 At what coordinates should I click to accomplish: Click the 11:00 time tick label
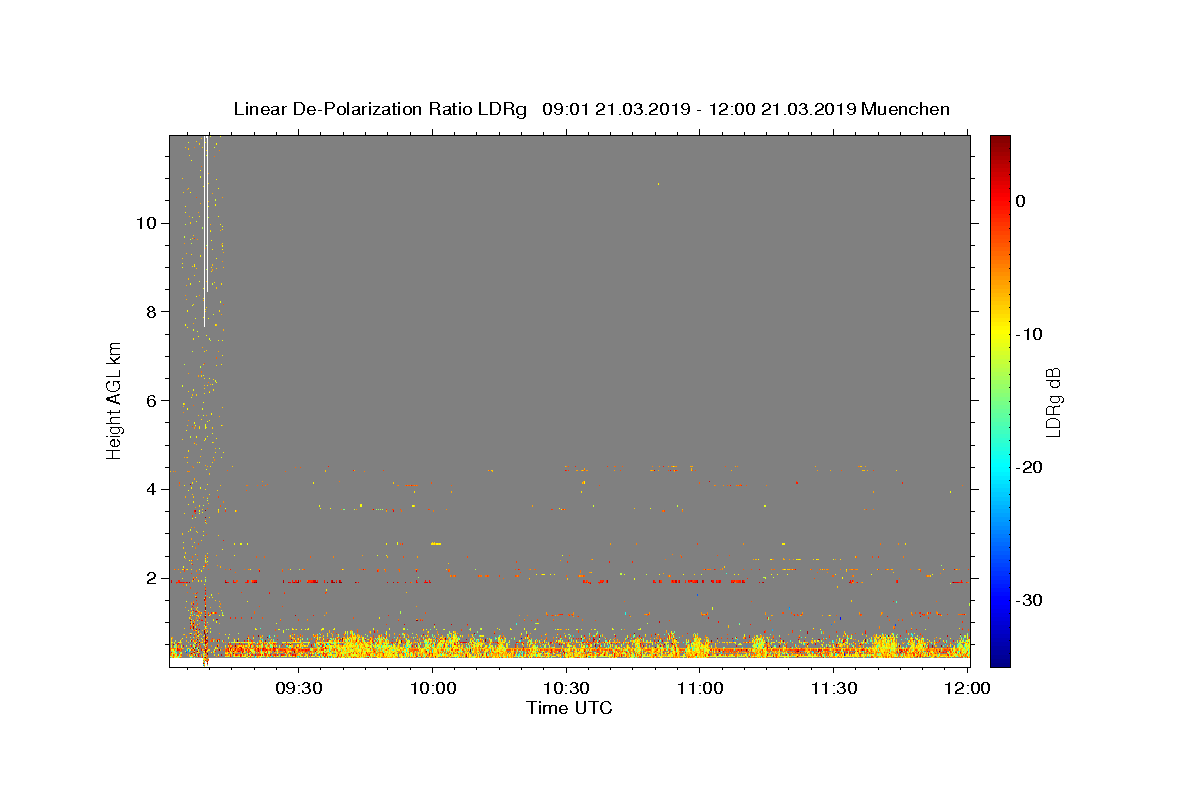(700, 689)
